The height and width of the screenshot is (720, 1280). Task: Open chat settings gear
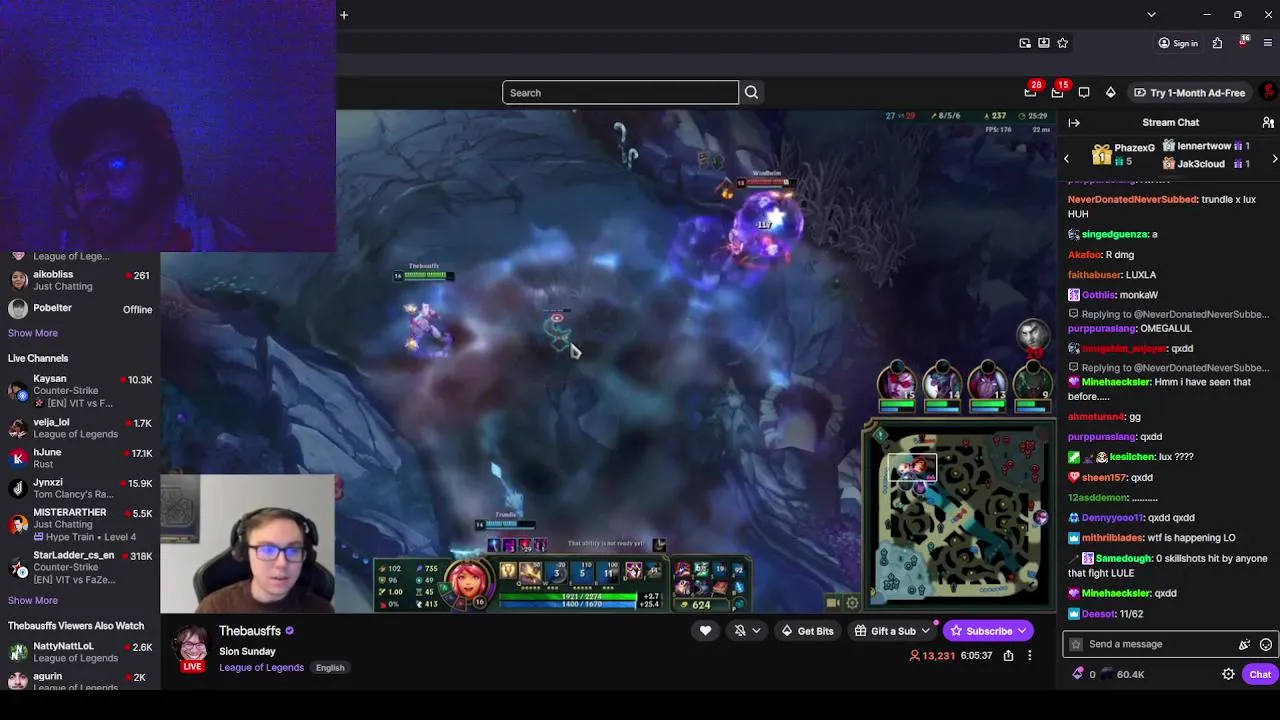pyautogui.click(x=1228, y=675)
